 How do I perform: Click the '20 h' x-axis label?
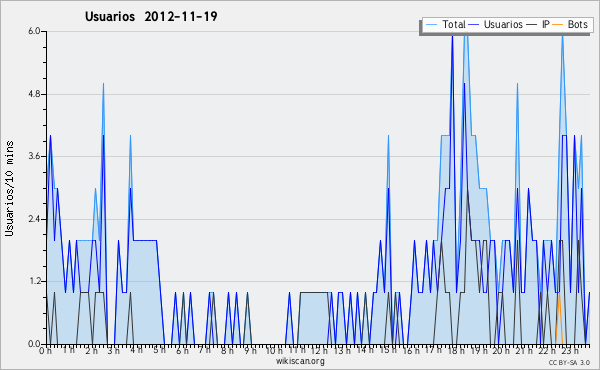click(501, 351)
